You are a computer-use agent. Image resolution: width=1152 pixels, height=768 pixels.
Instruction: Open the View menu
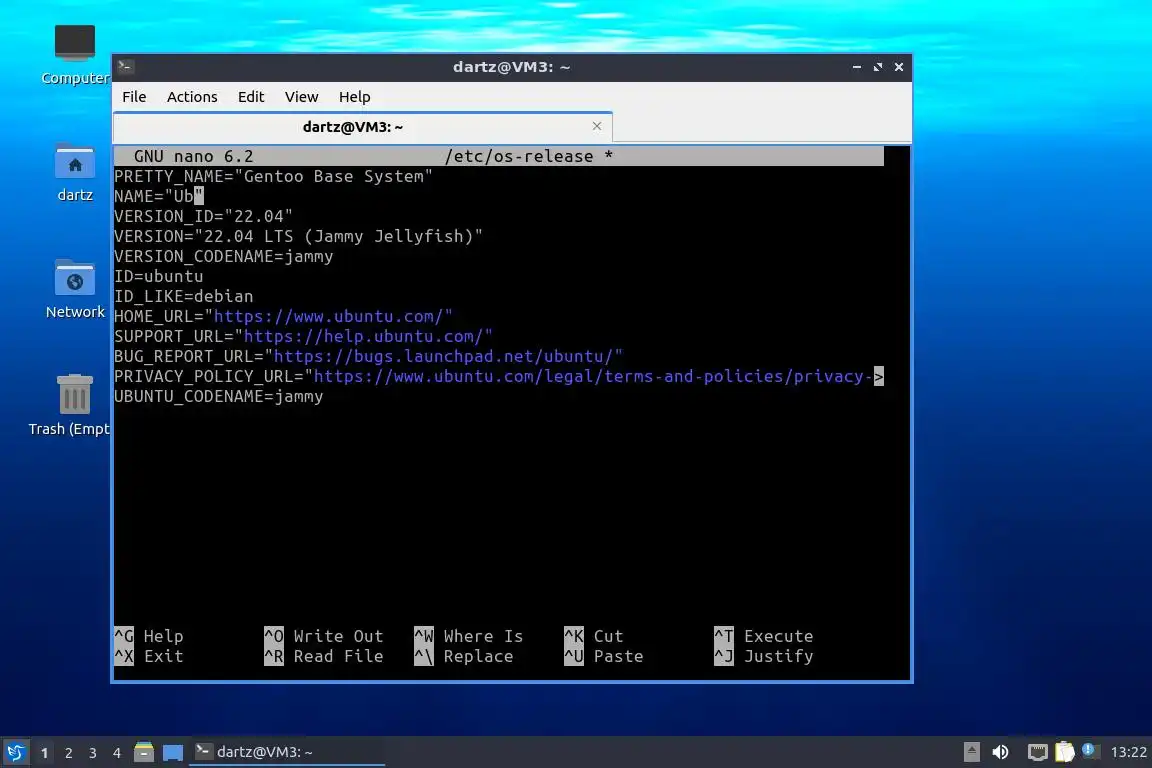(301, 97)
